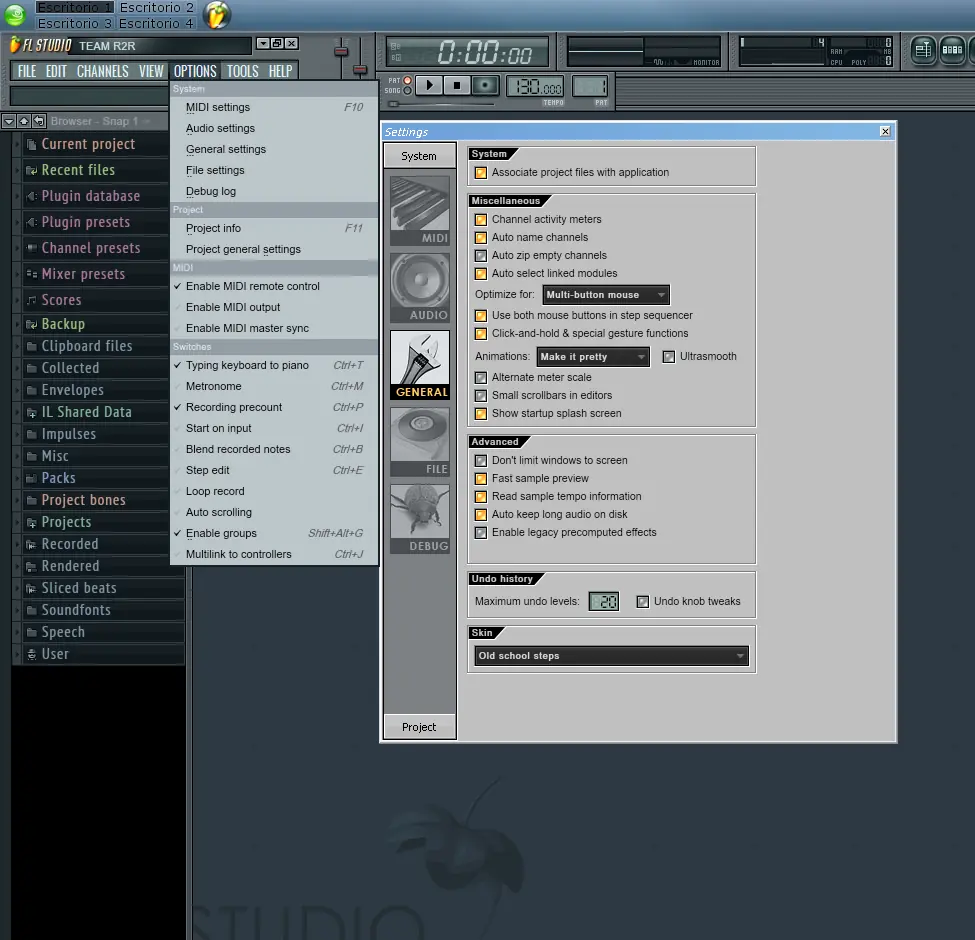975x940 pixels.
Task: Click the main pitch slider handle
Action: 359,70
